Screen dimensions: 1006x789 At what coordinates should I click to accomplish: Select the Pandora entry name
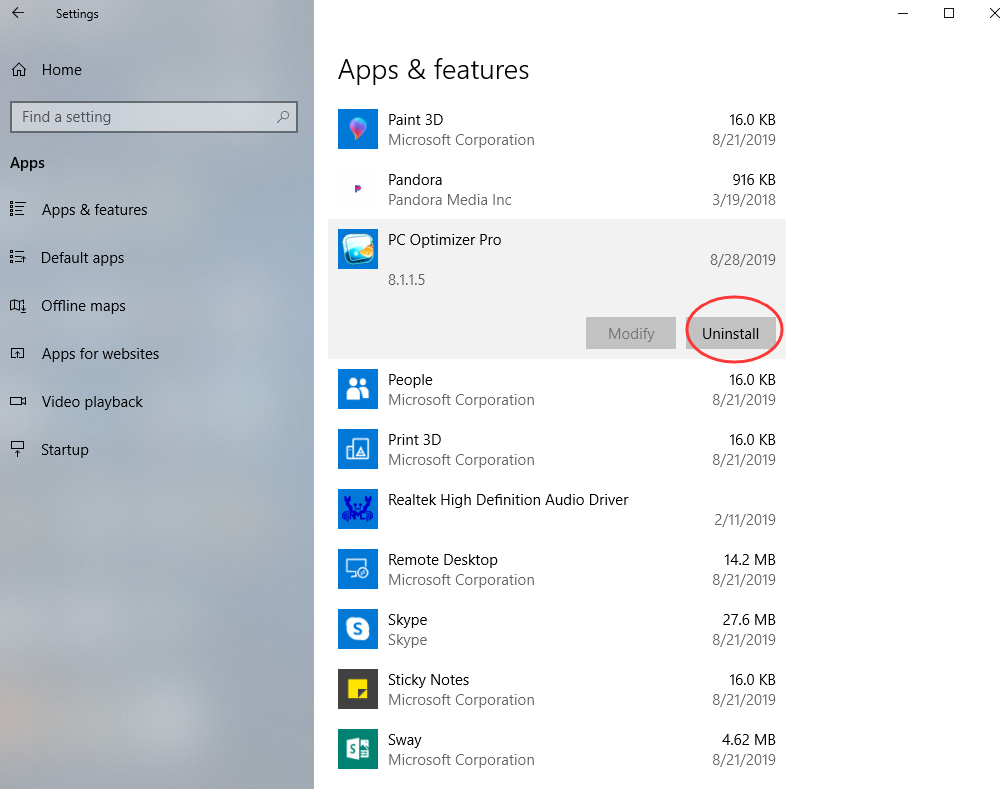point(415,180)
